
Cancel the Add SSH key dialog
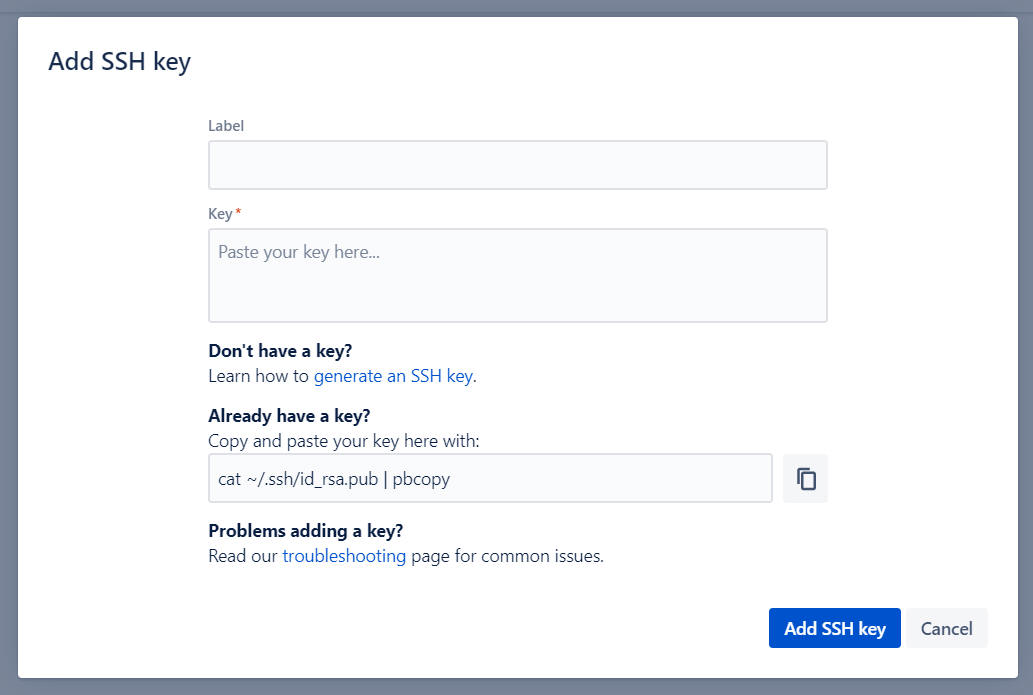(x=946, y=628)
